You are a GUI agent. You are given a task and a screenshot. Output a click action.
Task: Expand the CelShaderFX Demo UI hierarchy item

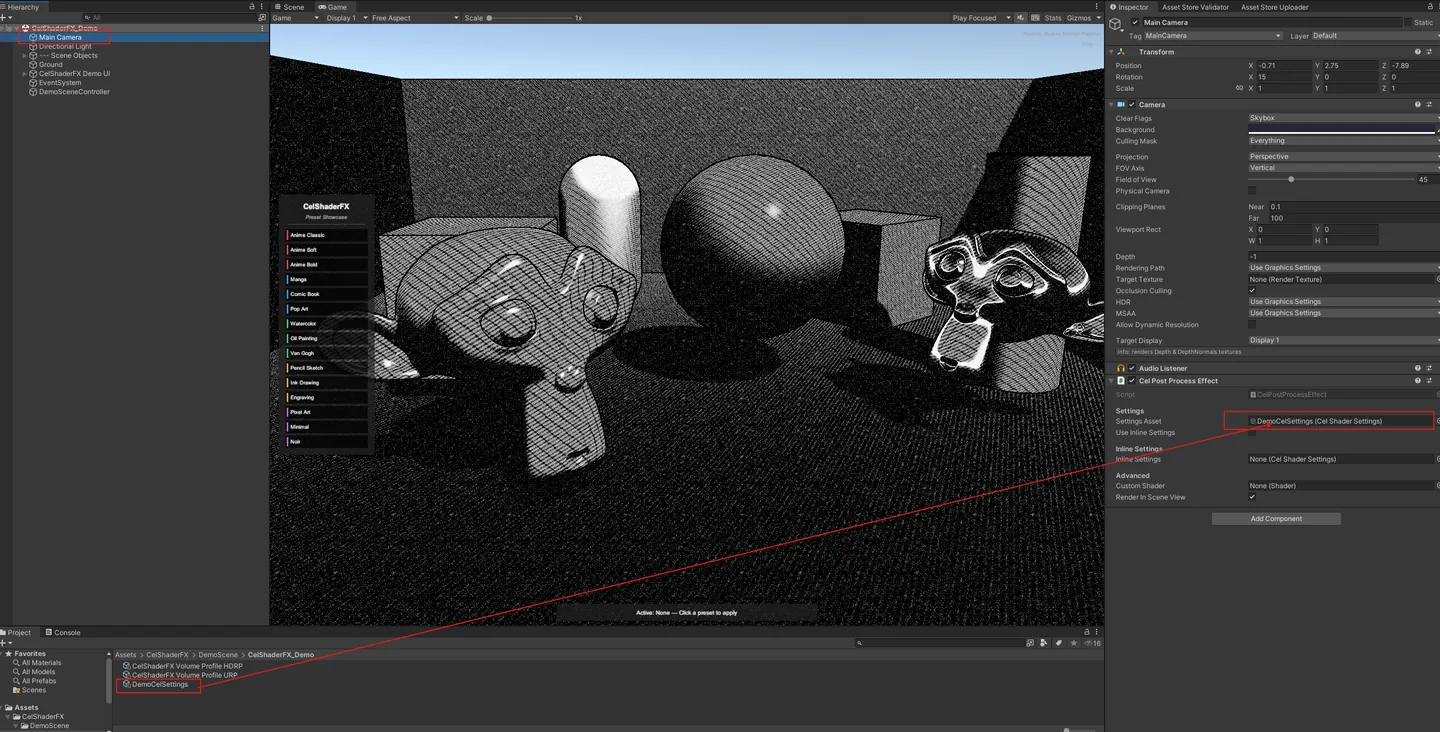pyautogui.click(x=25, y=74)
